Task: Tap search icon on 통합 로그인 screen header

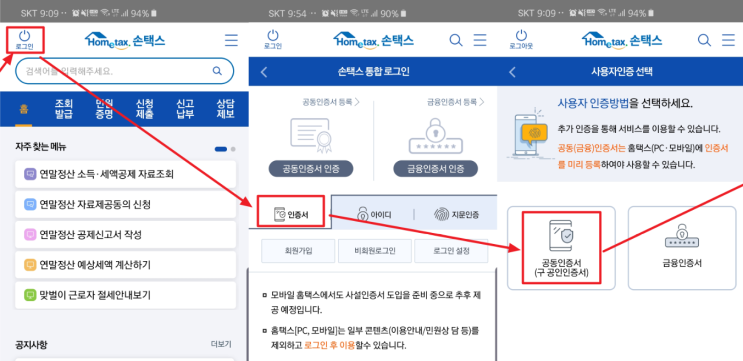Action: [x=455, y=40]
